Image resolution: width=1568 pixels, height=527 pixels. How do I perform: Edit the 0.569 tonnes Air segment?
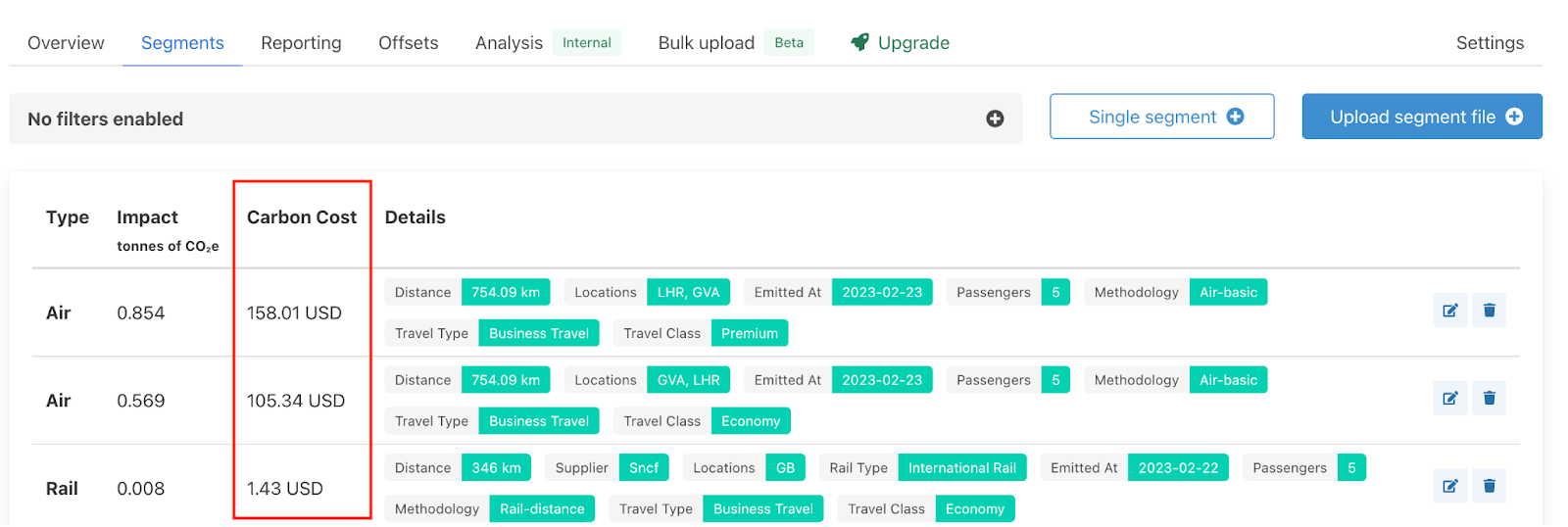(x=1449, y=399)
